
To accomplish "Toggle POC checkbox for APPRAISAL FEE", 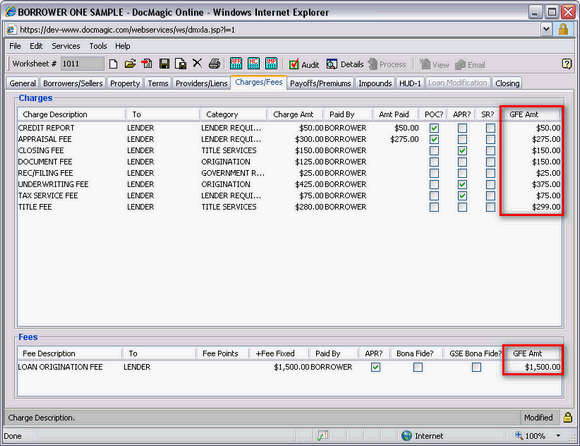I will pyautogui.click(x=434, y=139).
